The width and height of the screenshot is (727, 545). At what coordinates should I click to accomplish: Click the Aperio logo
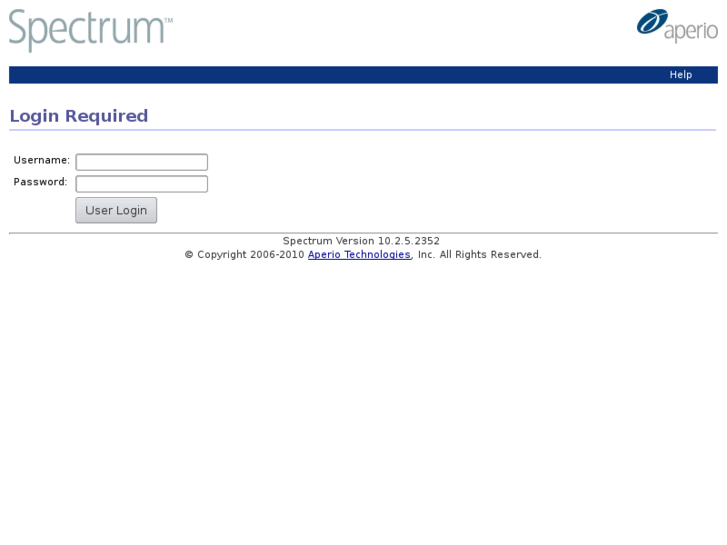coord(677,26)
